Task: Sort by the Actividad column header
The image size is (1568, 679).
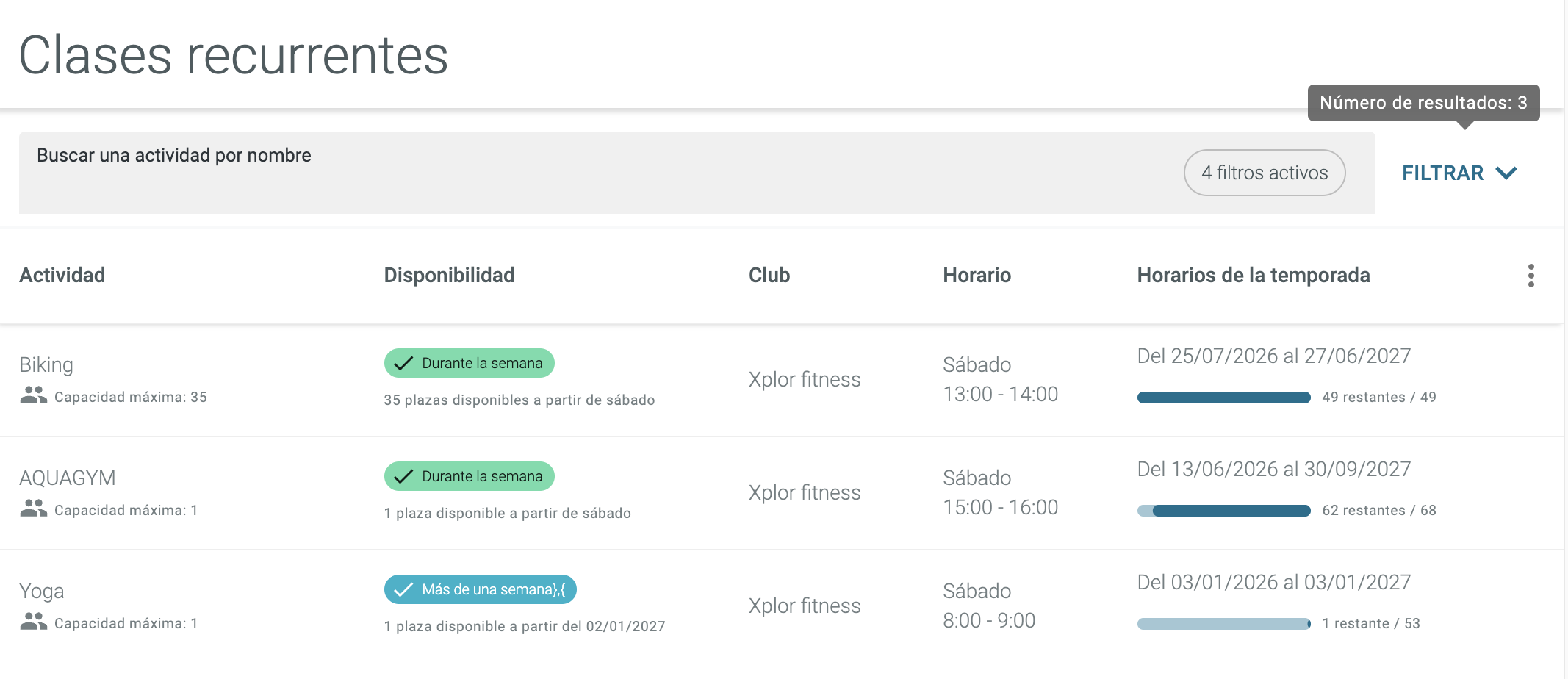Action: pos(62,275)
